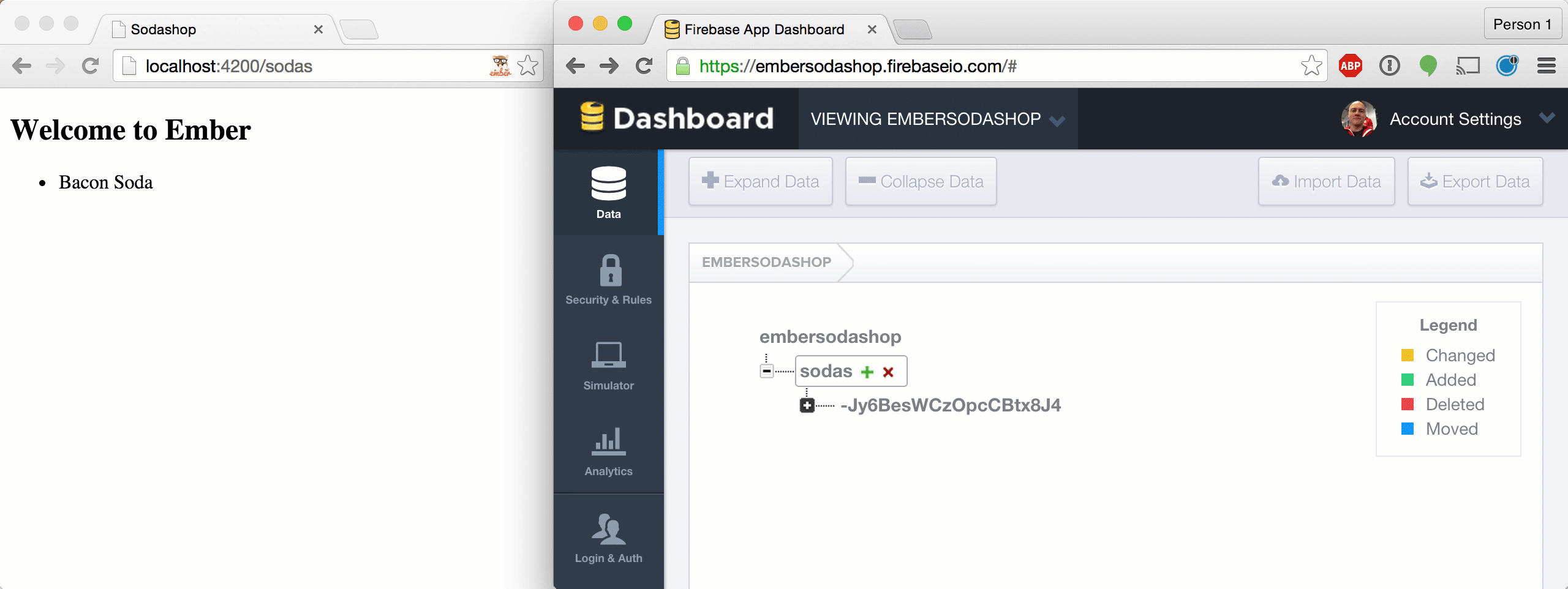This screenshot has height=589, width=1568.
Task: Reload the Sodashop localhost page
Action: coord(90,66)
